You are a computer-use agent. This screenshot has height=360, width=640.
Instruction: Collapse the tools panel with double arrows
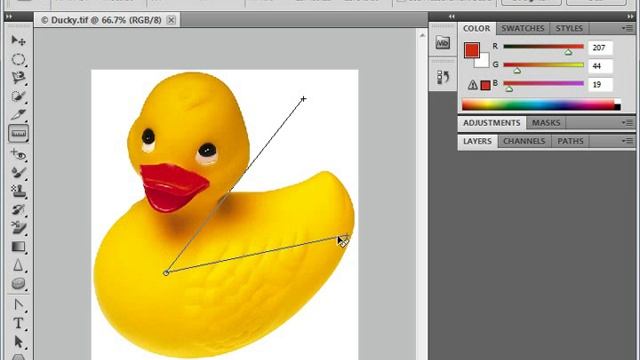[9, 17]
